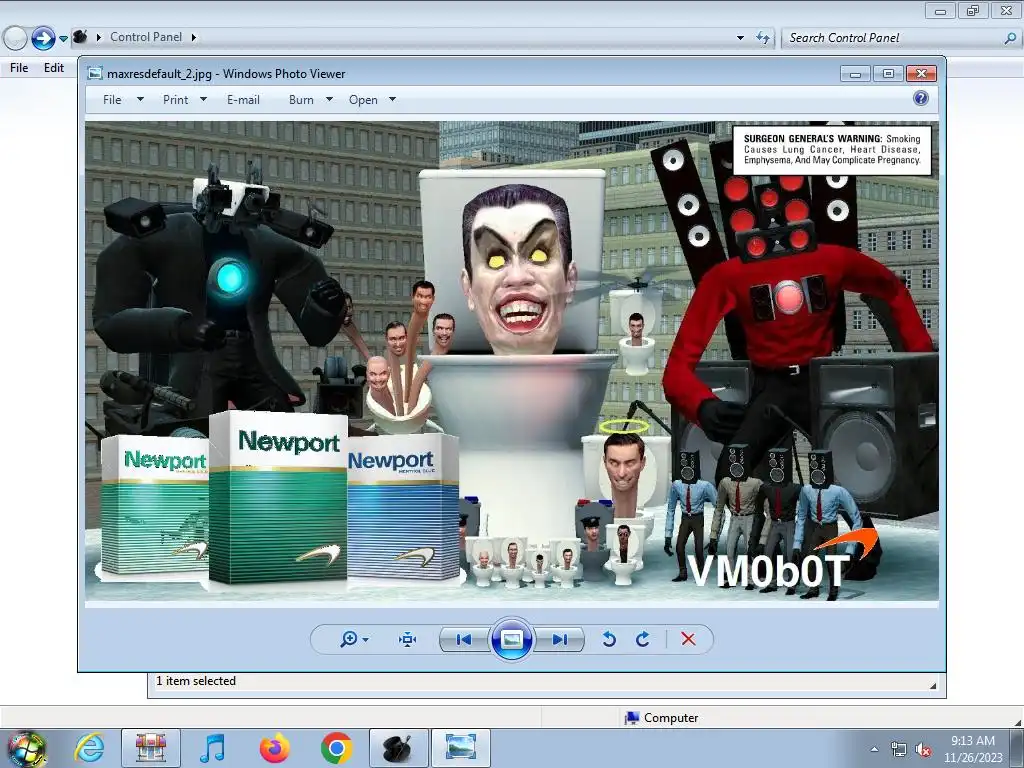Open the Open menu in Photo Viewer
Screen dimensions: 1024x768
(x=363, y=100)
